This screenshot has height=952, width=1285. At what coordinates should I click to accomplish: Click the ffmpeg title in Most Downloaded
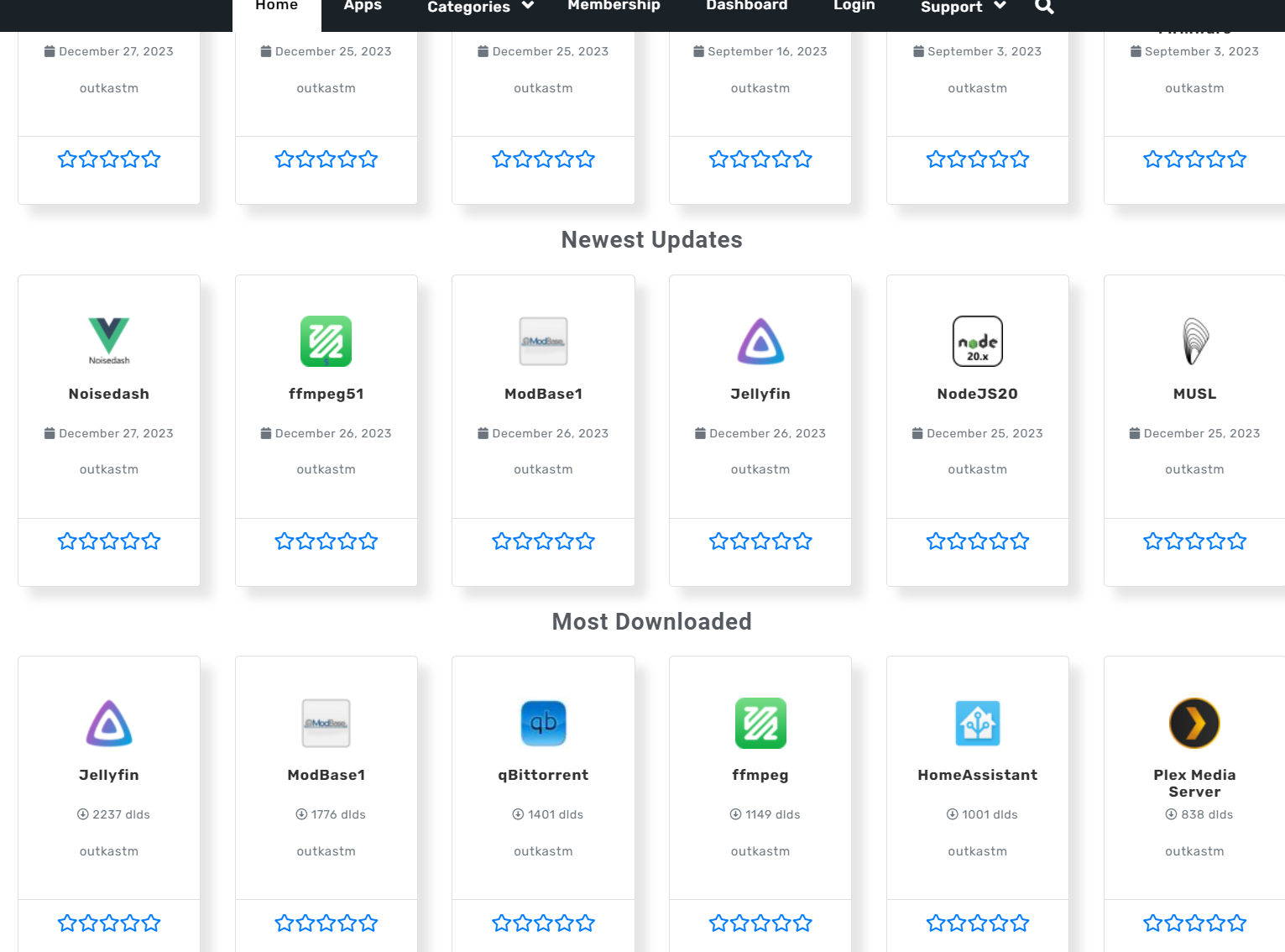(760, 775)
